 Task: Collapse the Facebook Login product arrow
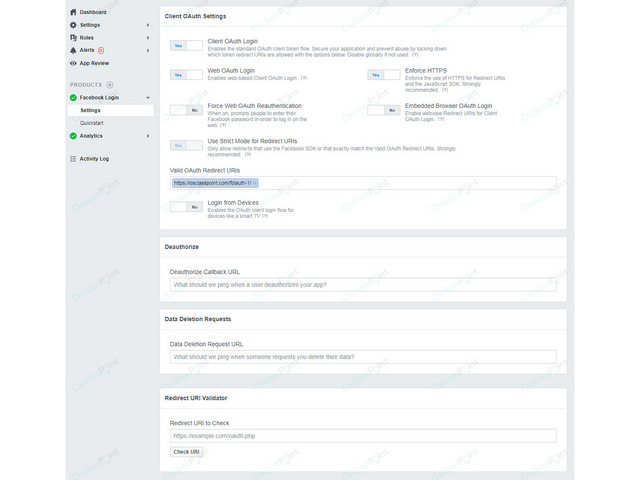pyautogui.click(x=148, y=98)
